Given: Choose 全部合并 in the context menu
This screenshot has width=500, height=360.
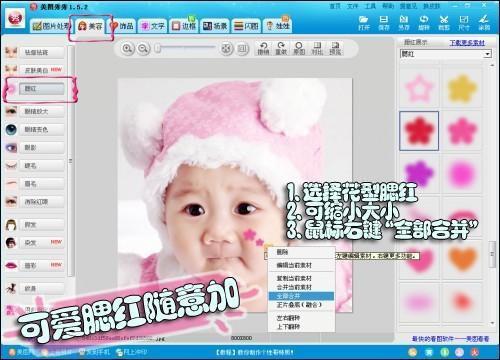Looking at the screenshot, I should click(301, 296).
